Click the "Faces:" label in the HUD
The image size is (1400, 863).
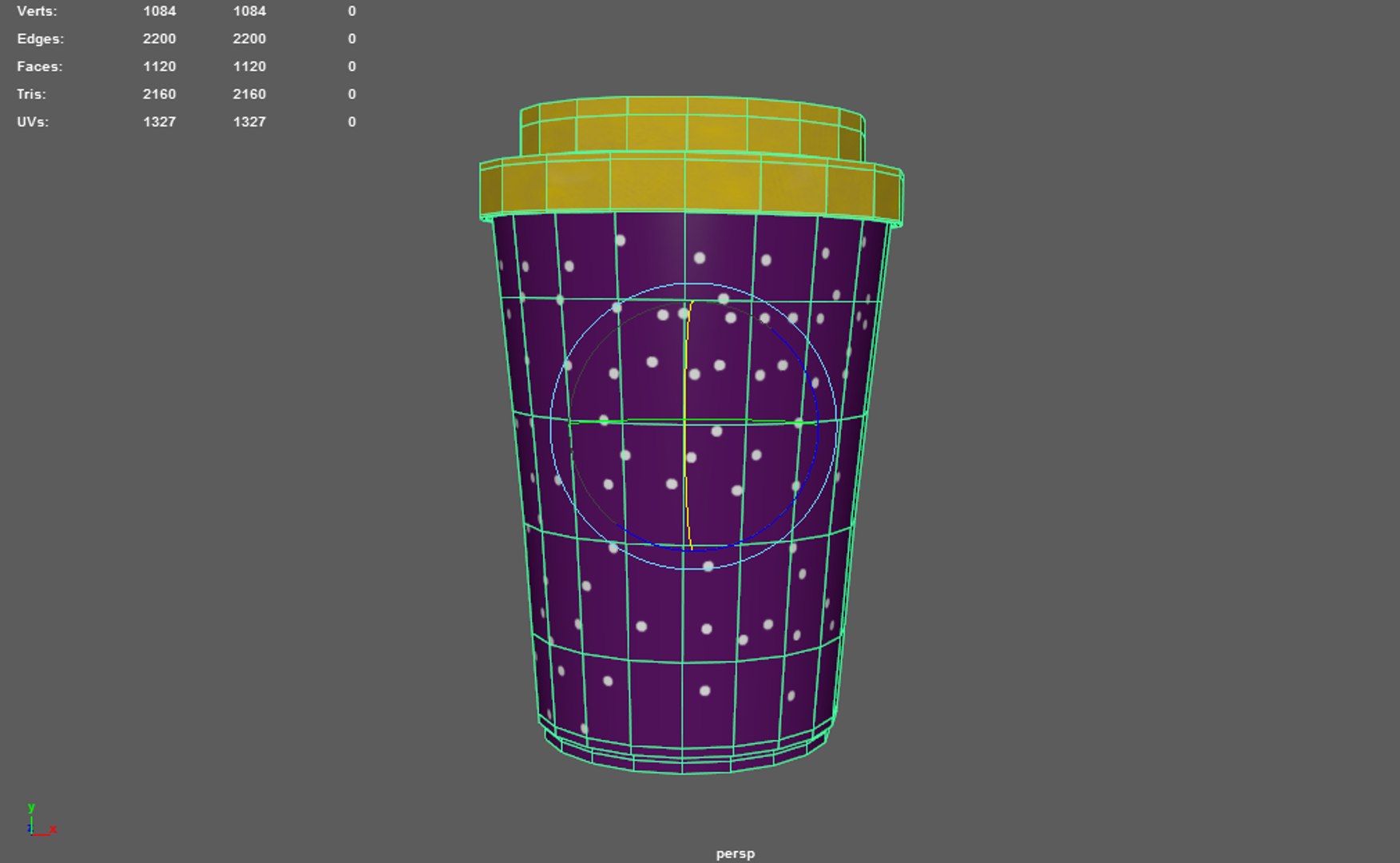39,66
